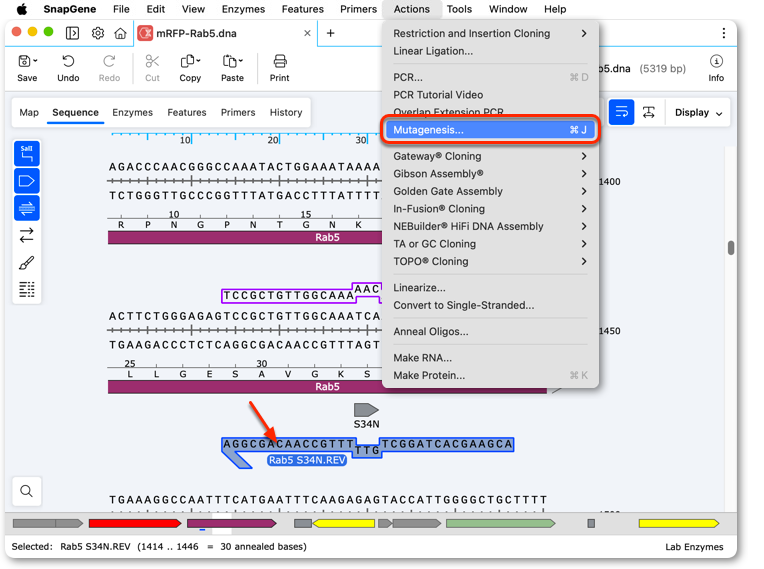
Task: Go to the home icon
Action: coord(120,33)
